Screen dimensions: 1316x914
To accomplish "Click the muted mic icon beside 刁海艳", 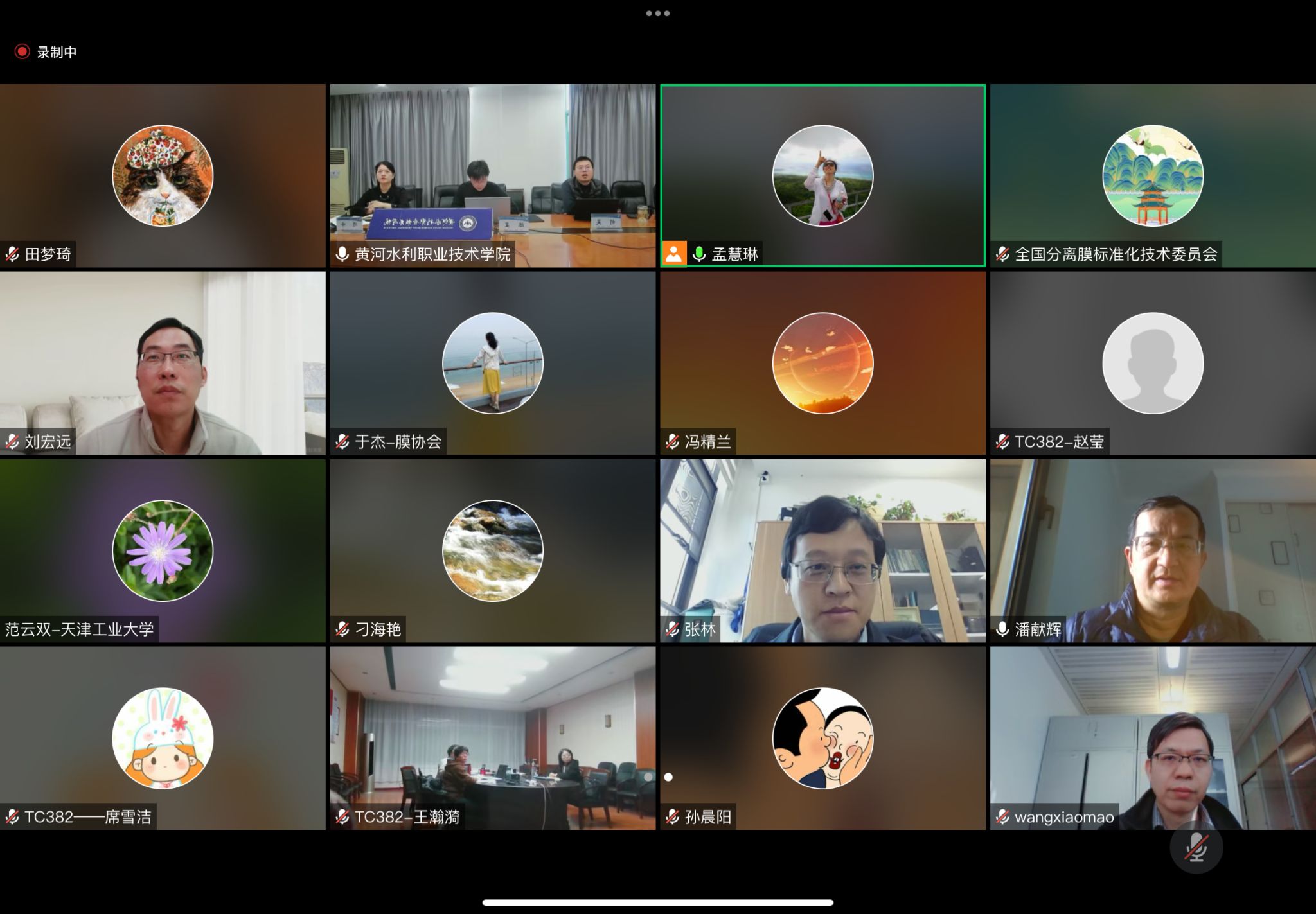I will coord(342,629).
